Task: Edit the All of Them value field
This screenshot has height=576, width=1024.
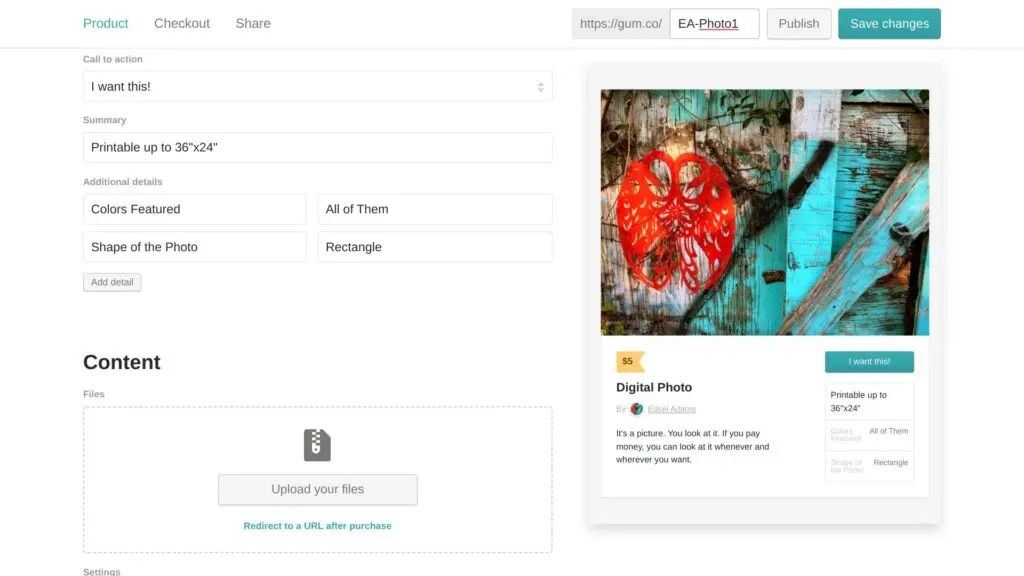Action: [434, 209]
